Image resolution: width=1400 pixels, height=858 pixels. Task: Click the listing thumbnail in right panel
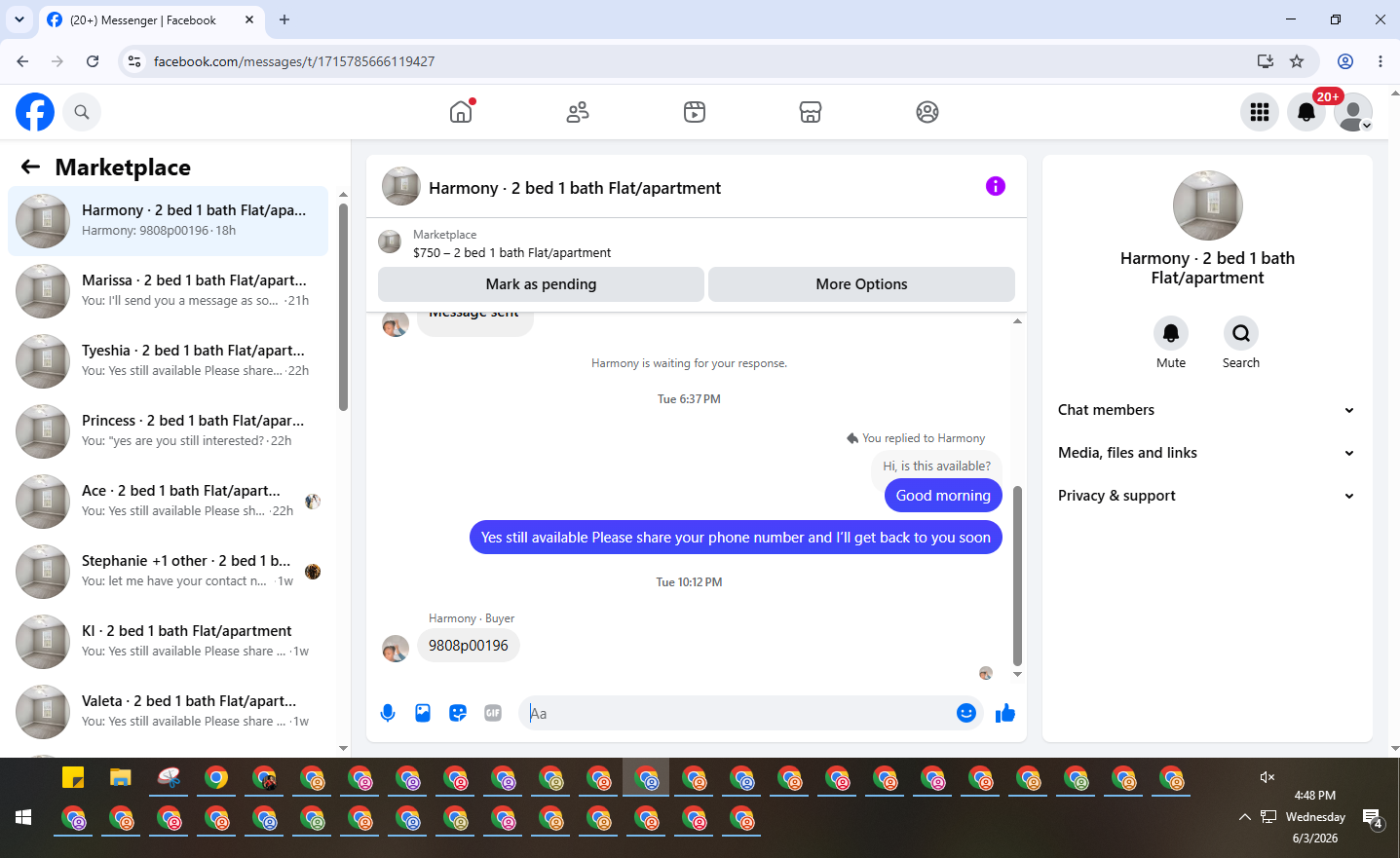click(x=1208, y=205)
